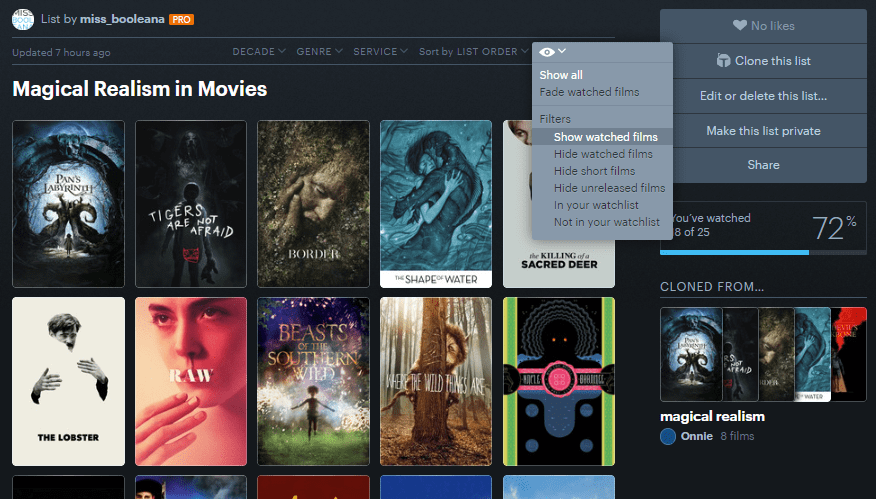Open the SERVICE filter dropdown
This screenshot has width=876, height=499.
[x=380, y=51]
